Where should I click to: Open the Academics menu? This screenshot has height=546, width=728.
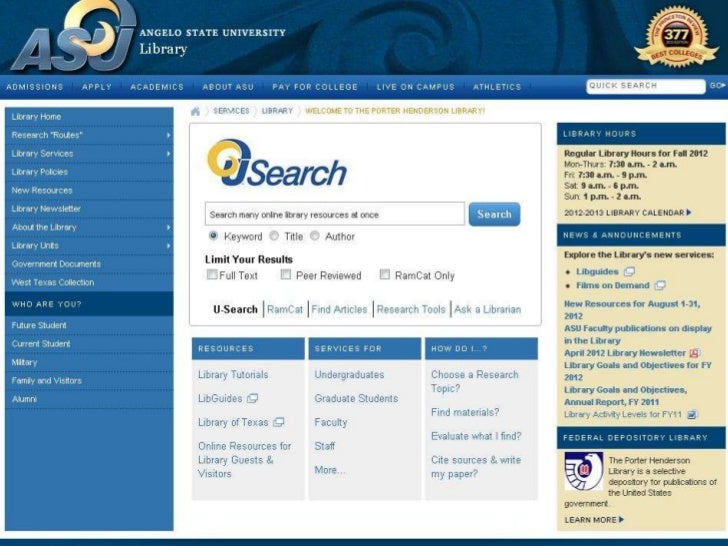[156, 87]
